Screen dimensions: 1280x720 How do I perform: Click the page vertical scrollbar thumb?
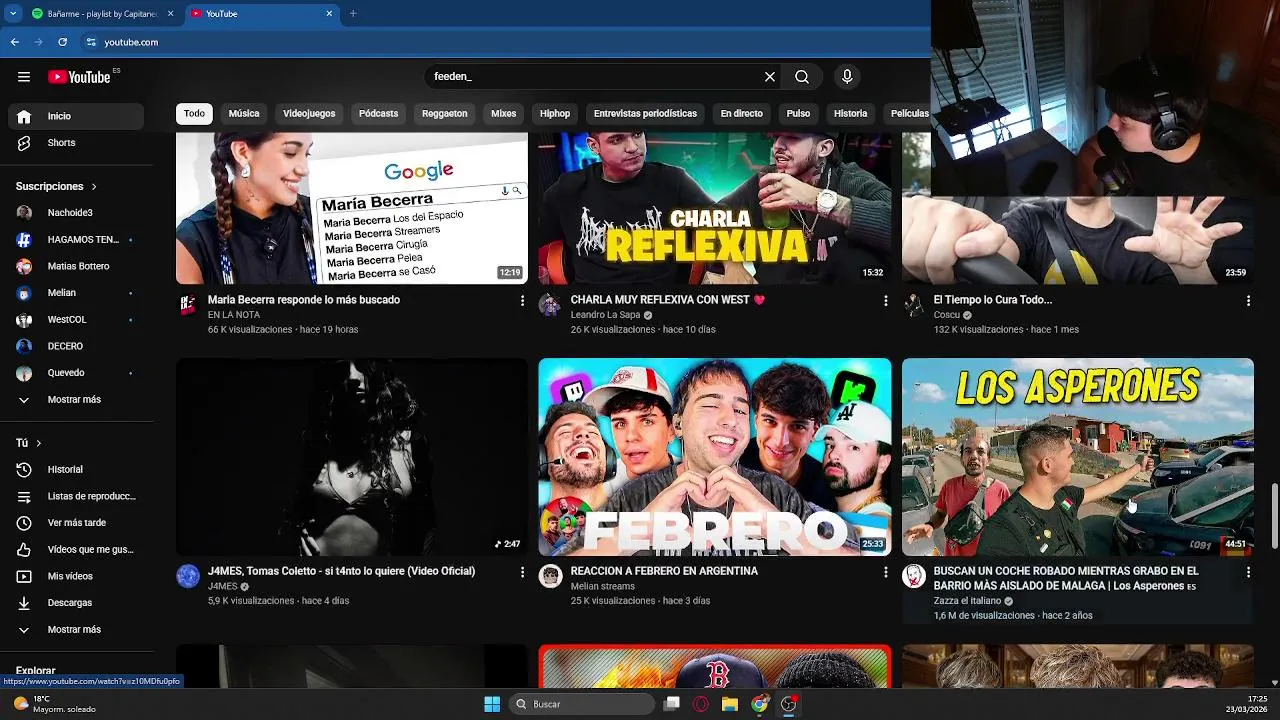(1274, 517)
